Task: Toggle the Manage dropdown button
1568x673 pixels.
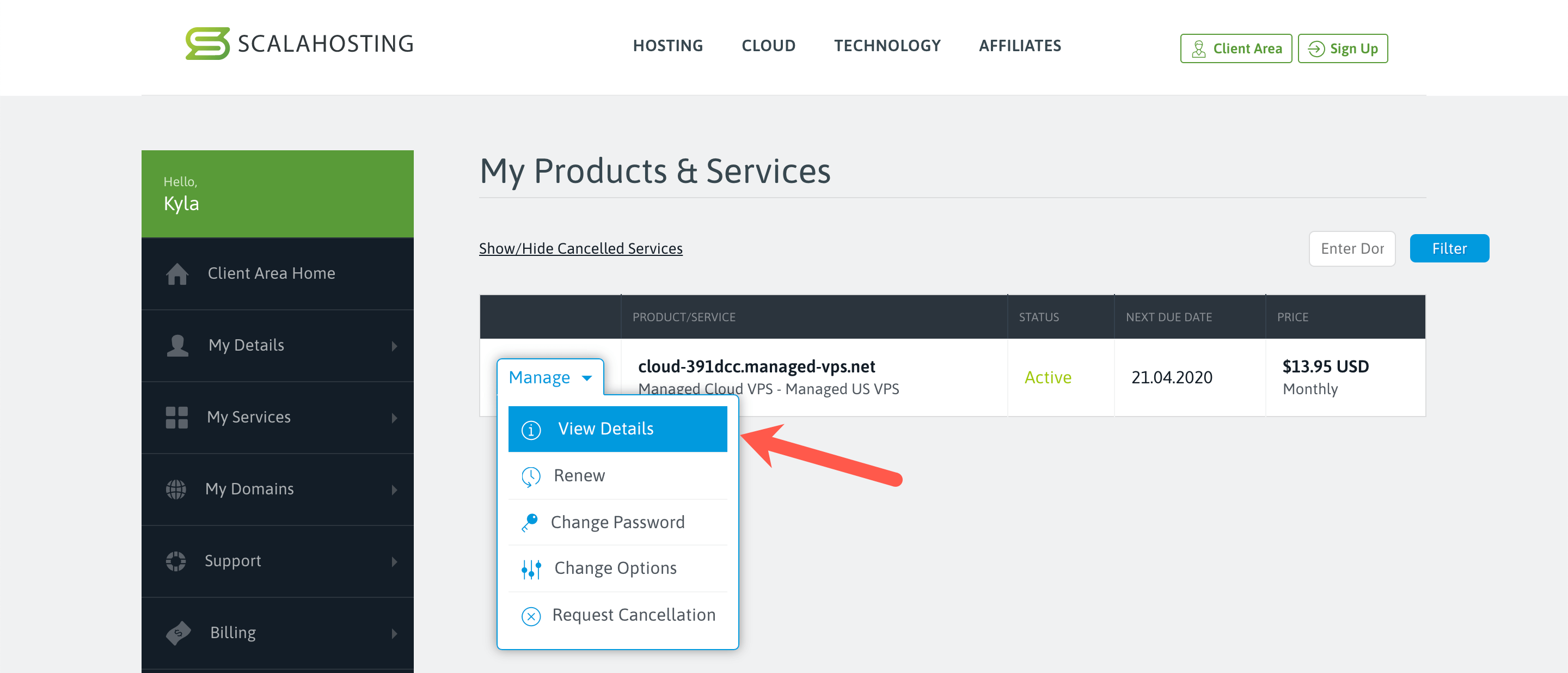Action: 550,377
